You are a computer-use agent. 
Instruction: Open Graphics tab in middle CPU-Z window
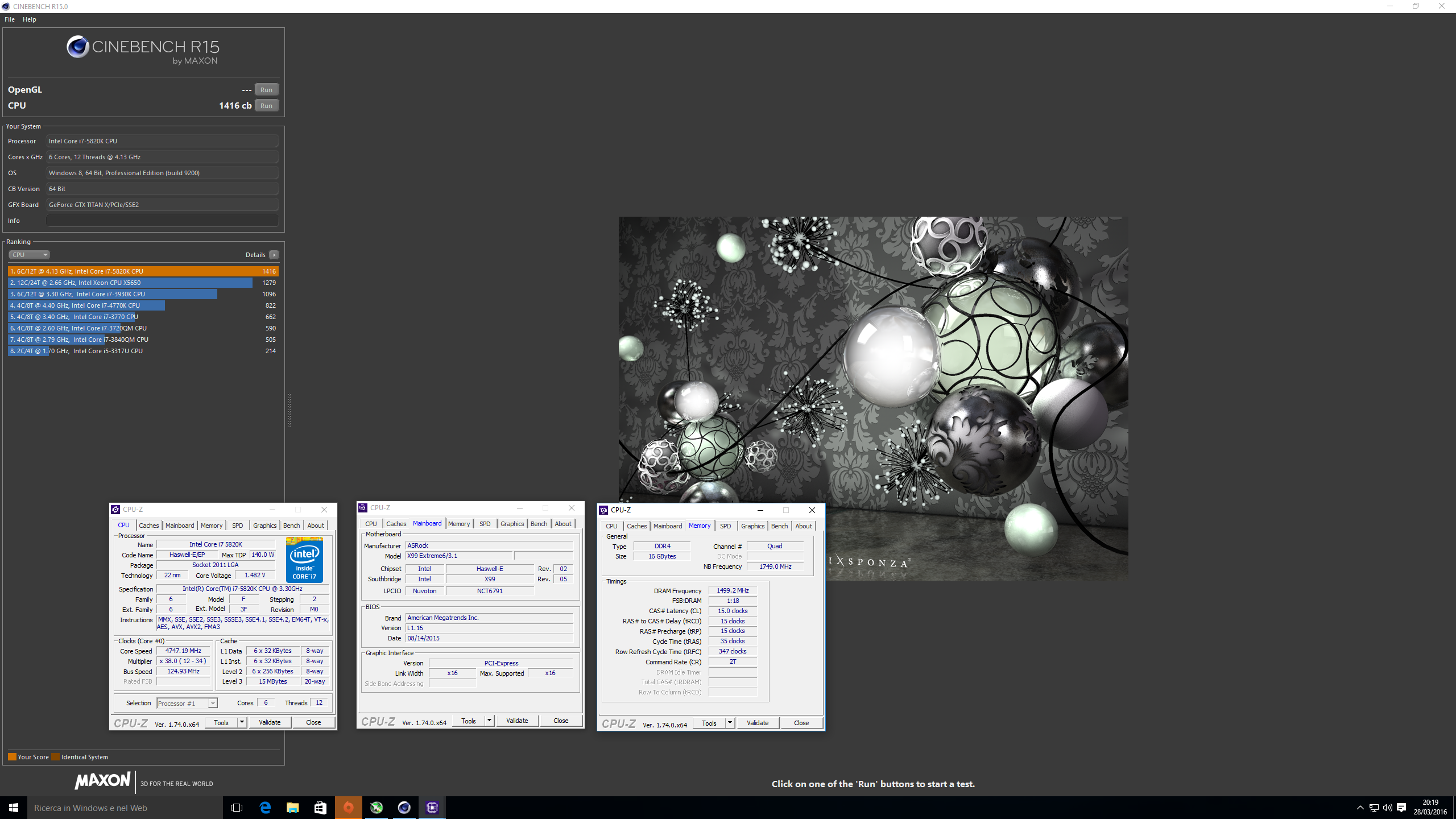512,524
